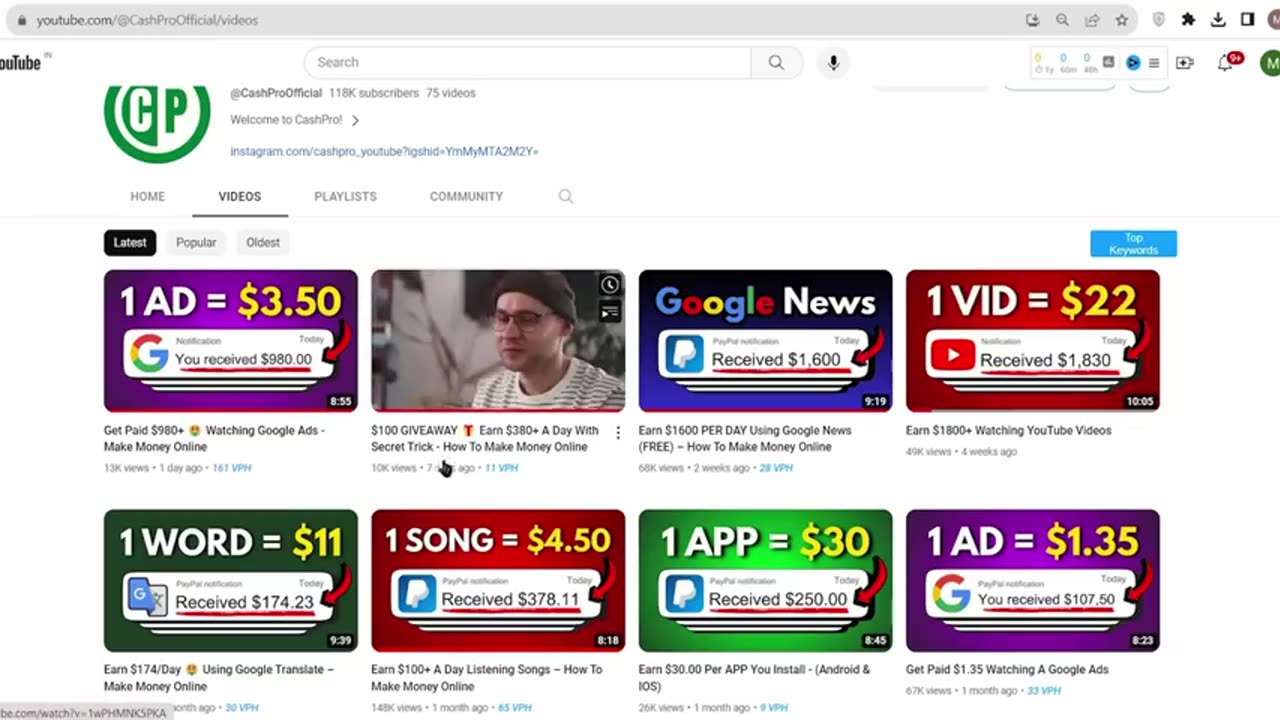
Task: Open the Google News thumbnail
Action: point(765,340)
